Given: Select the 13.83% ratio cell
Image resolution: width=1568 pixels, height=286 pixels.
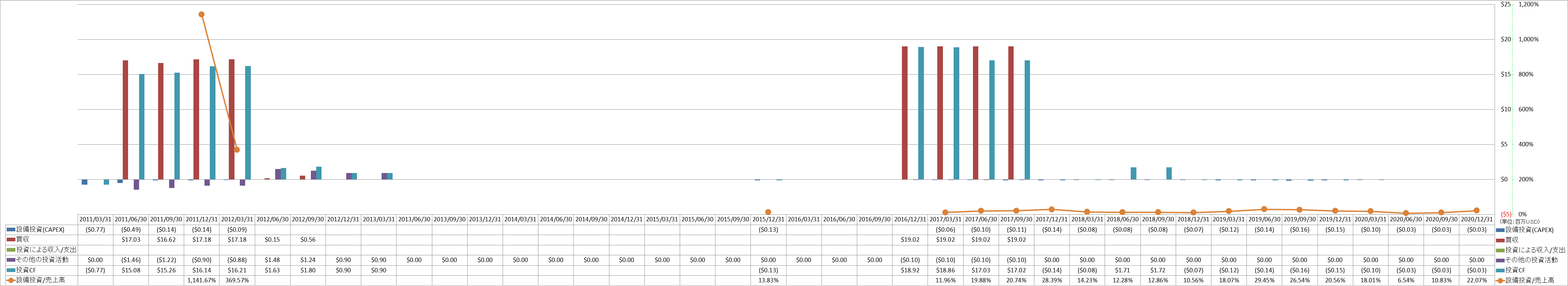Looking at the screenshot, I should tap(768, 281).
